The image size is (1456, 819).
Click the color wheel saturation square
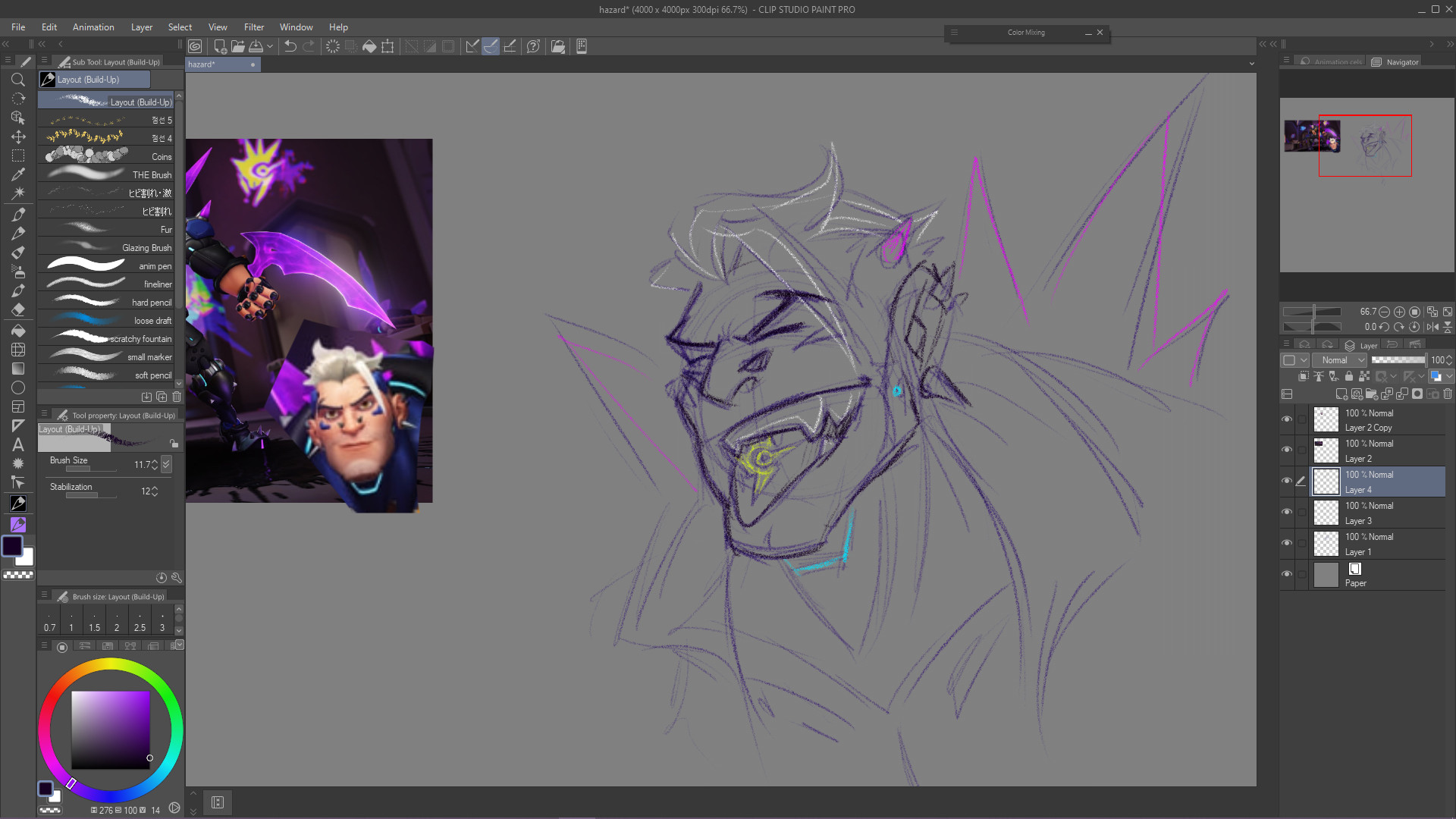(111, 730)
